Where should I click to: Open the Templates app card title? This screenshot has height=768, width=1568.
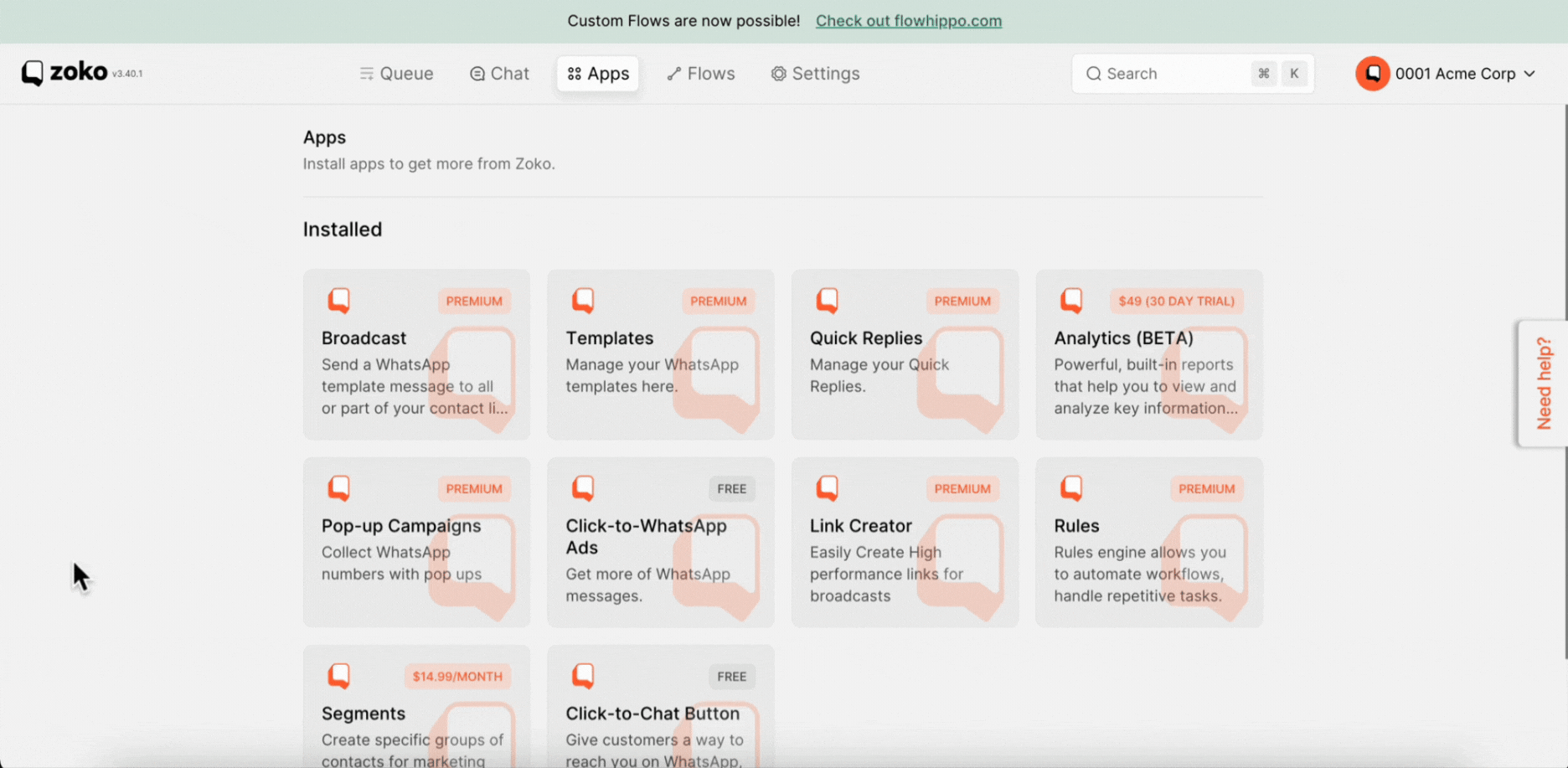(609, 338)
